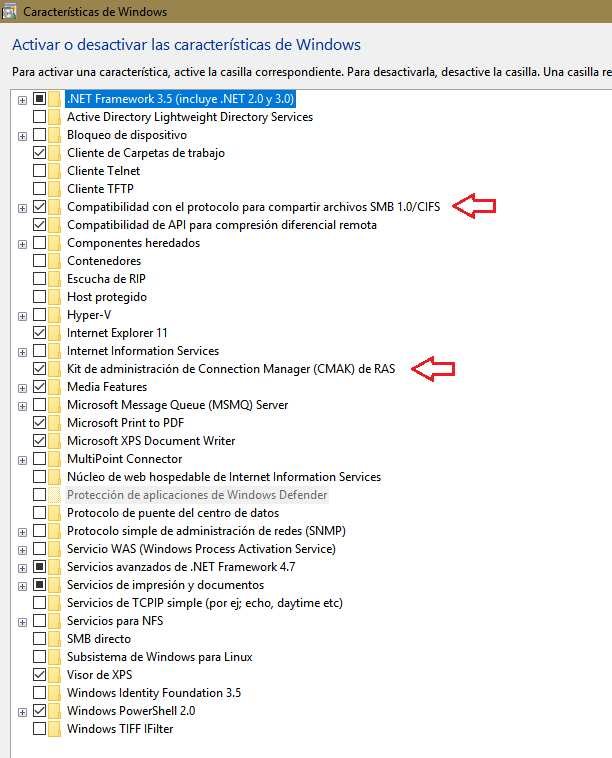Uncheck the CMAK de RAS checkbox
This screenshot has height=758, width=612.
40,369
